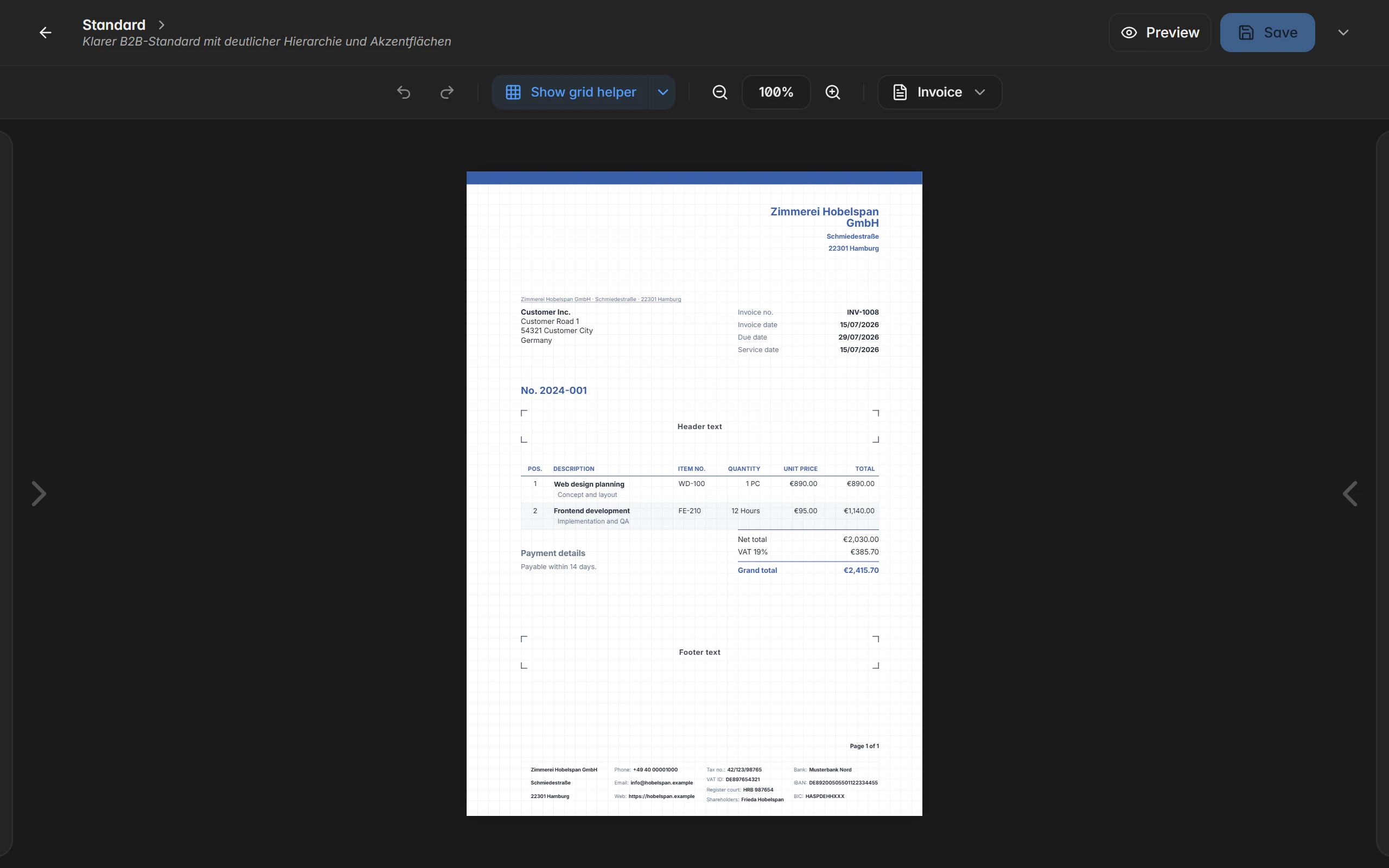Click the 'Web design planning' item row
This screenshot has width=1389, height=868.
(700, 489)
